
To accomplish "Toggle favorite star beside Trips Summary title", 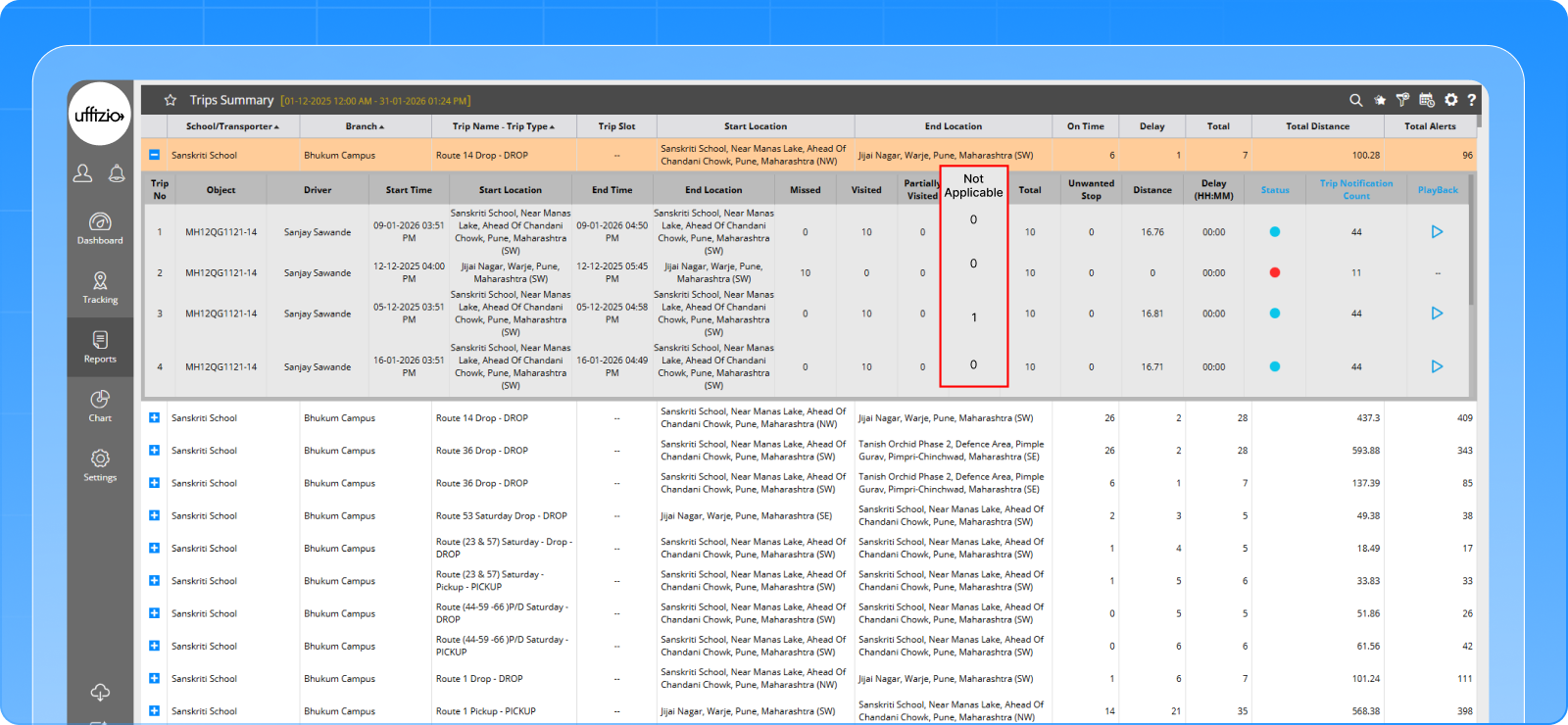I will tap(171, 100).
